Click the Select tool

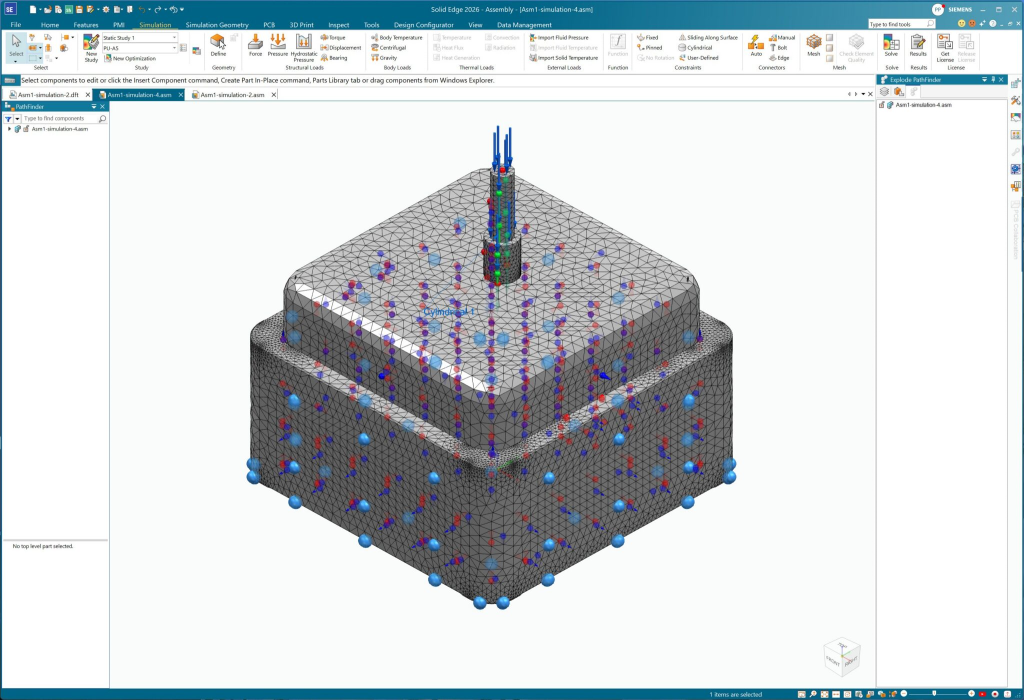coord(16,44)
